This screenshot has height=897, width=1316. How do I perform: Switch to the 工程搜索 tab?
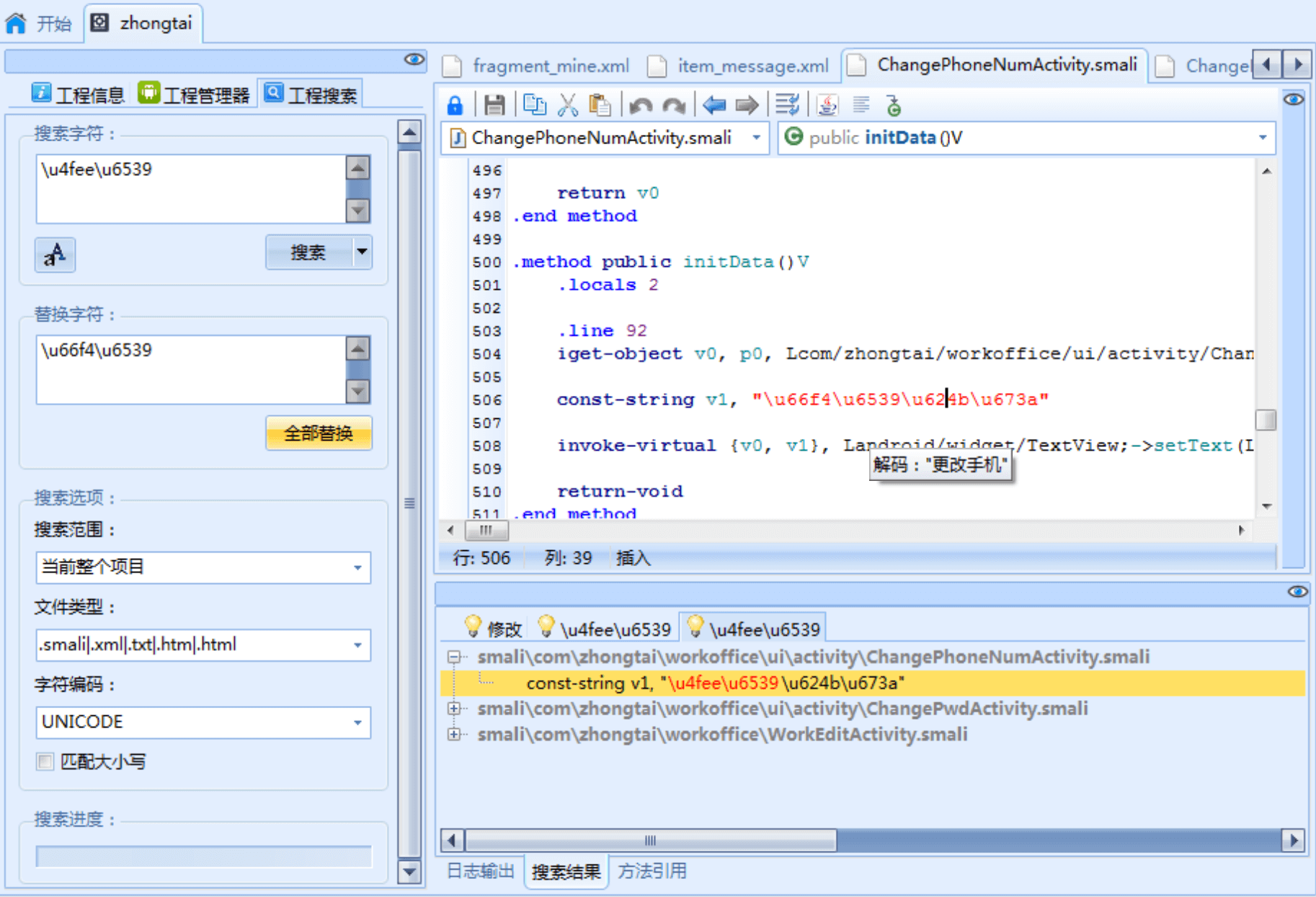coord(311,94)
